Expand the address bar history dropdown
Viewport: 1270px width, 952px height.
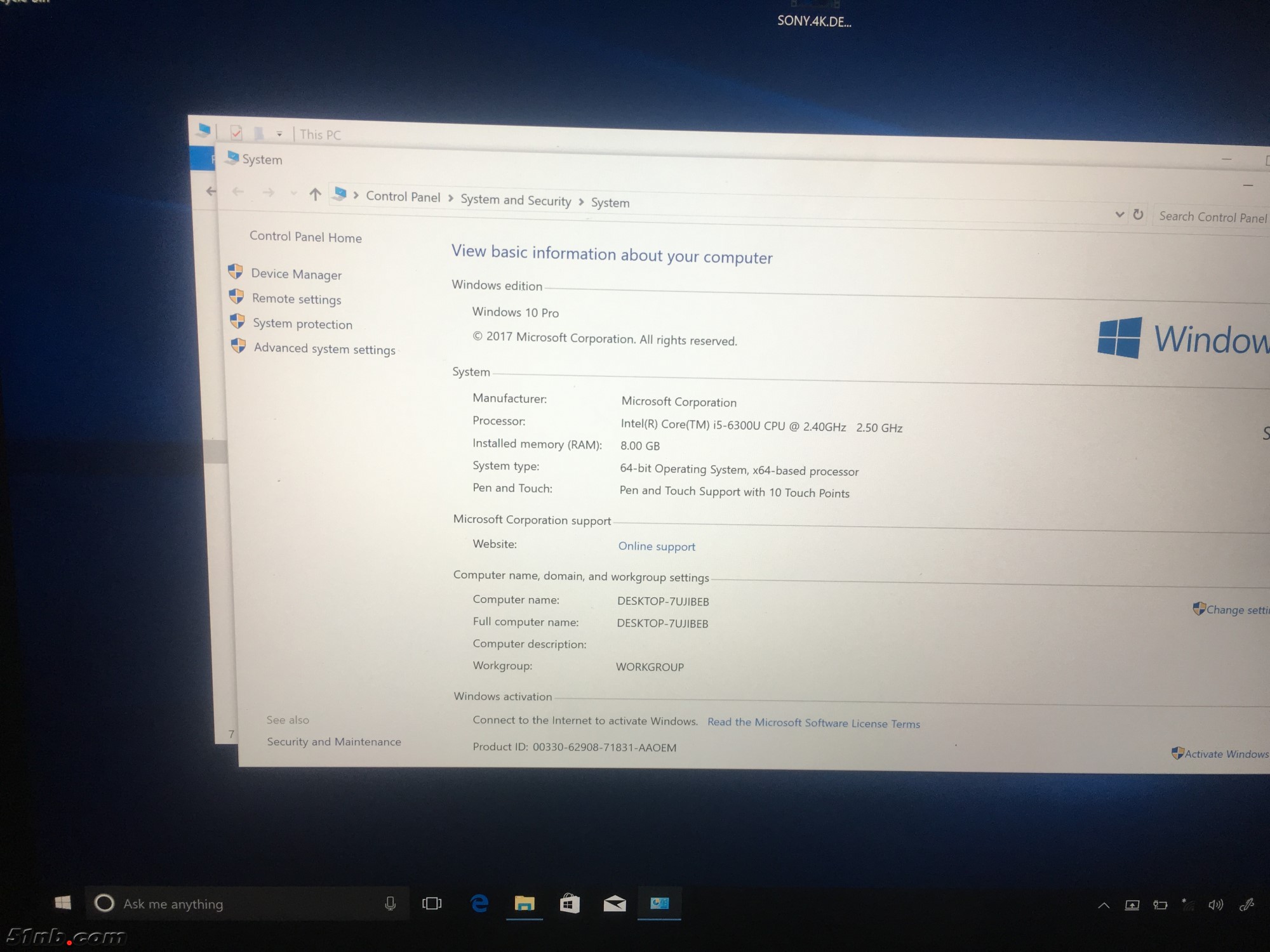1120,215
